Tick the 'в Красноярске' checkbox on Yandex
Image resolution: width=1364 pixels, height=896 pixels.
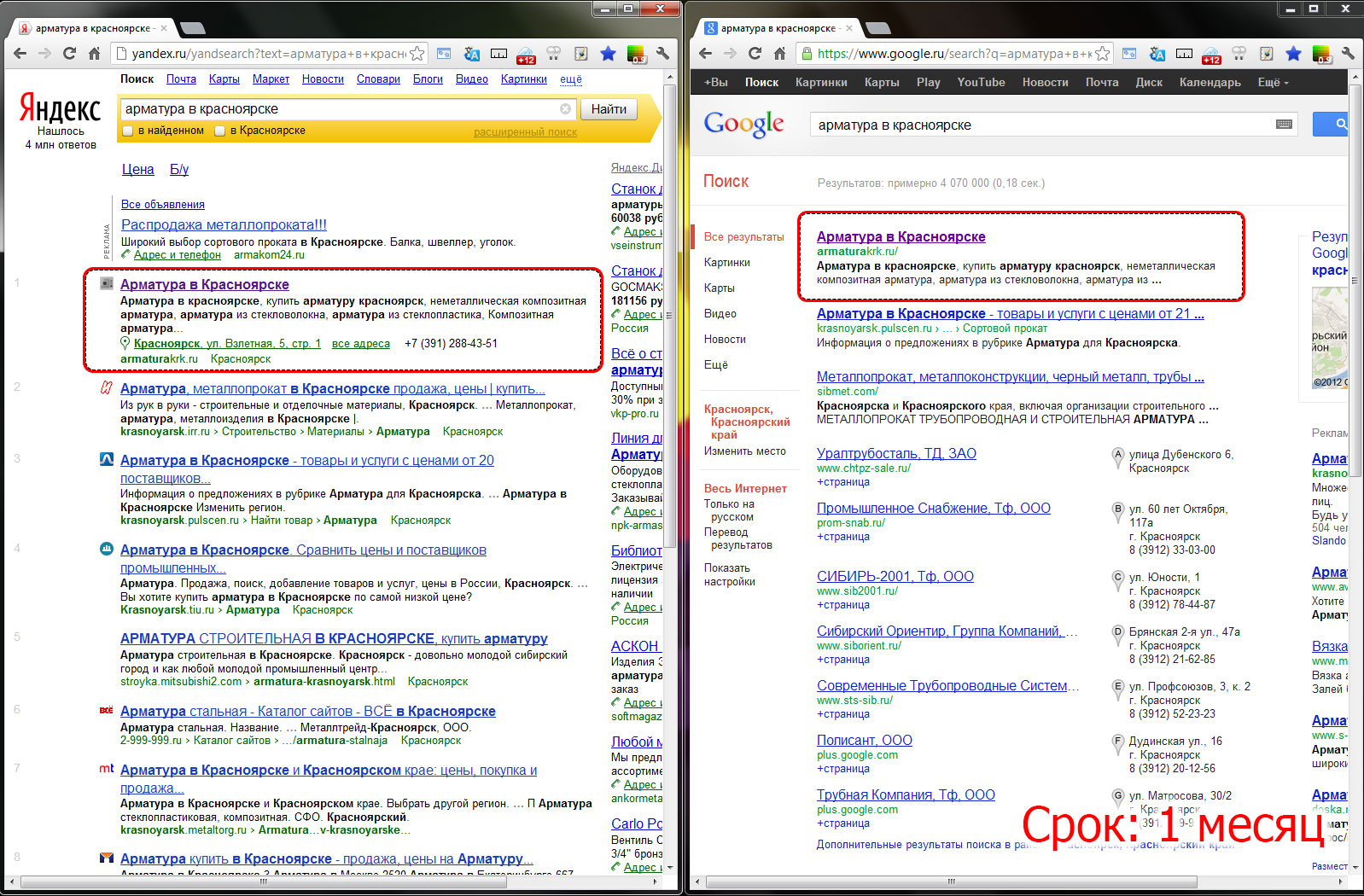220,131
